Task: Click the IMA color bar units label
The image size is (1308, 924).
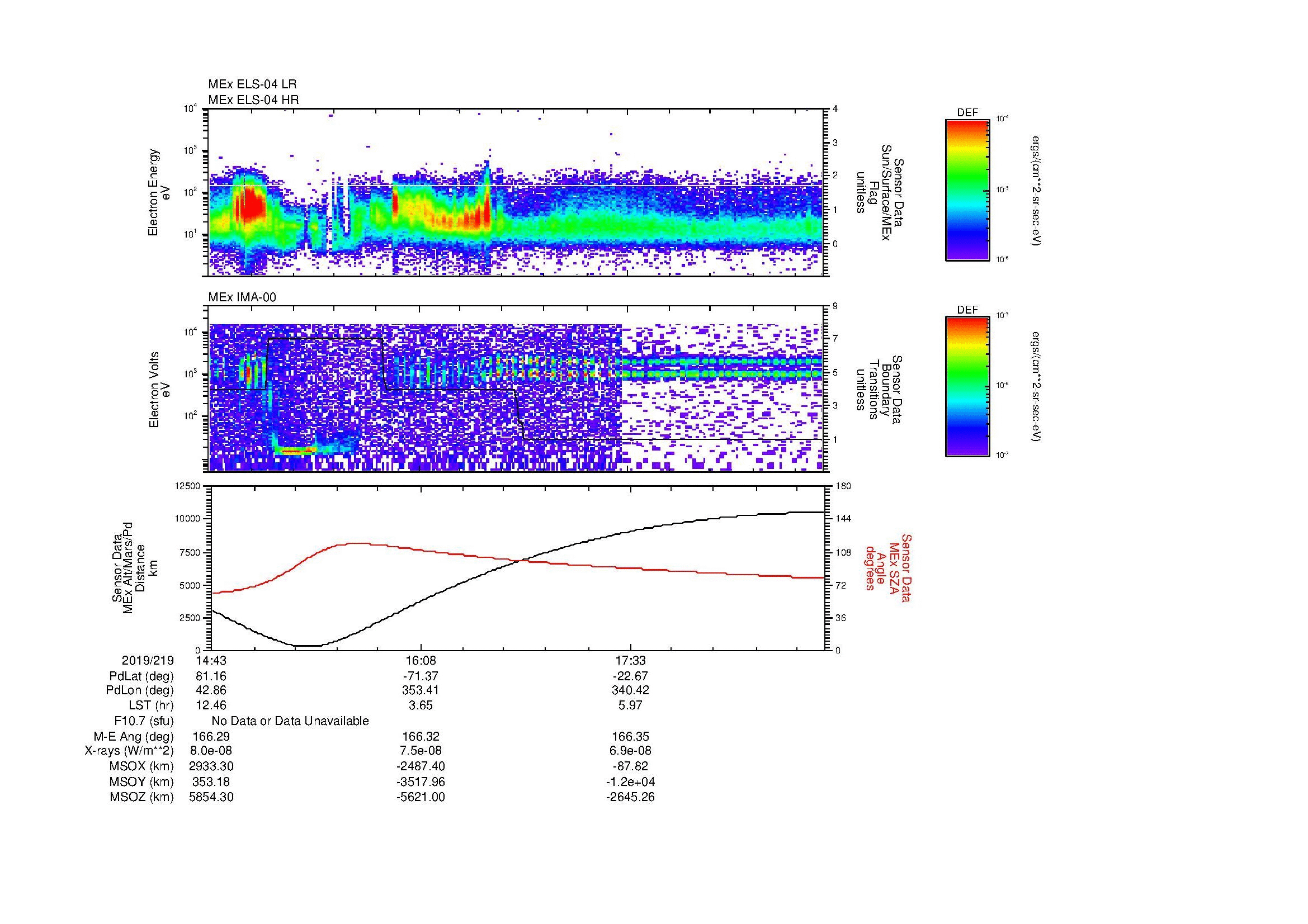Action: coord(1037,387)
